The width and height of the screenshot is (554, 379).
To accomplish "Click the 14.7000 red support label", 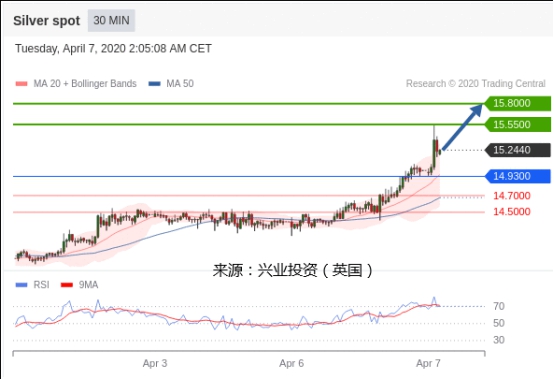I will point(512,196).
